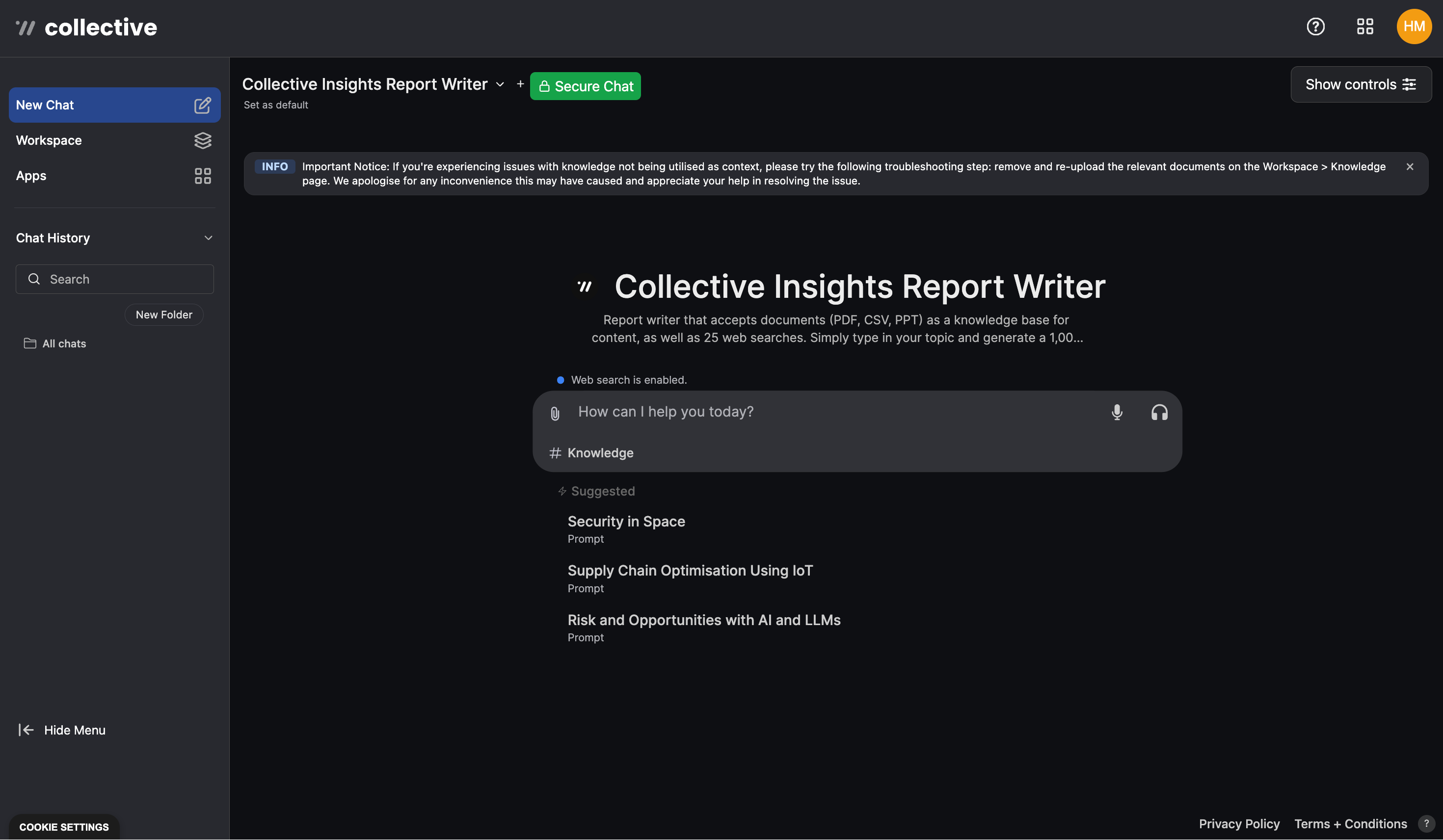Click the model logo beside the Report Writer title

[585, 287]
